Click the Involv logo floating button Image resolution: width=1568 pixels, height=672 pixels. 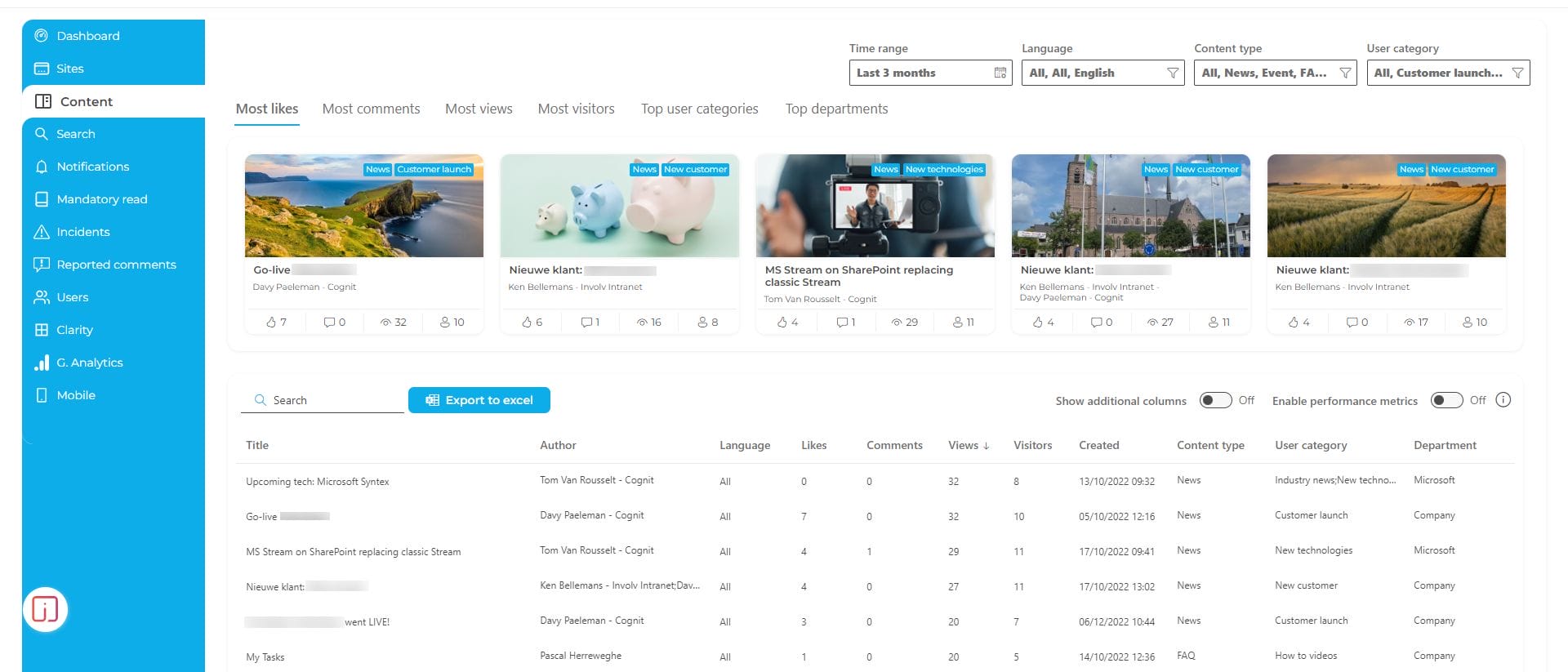coord(45,609)
